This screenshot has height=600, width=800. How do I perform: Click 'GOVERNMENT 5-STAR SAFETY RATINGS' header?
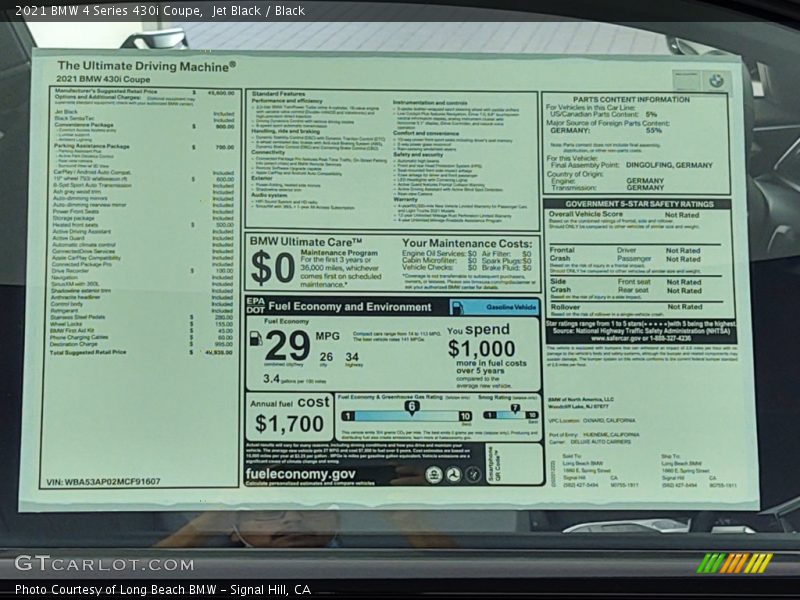639,204
